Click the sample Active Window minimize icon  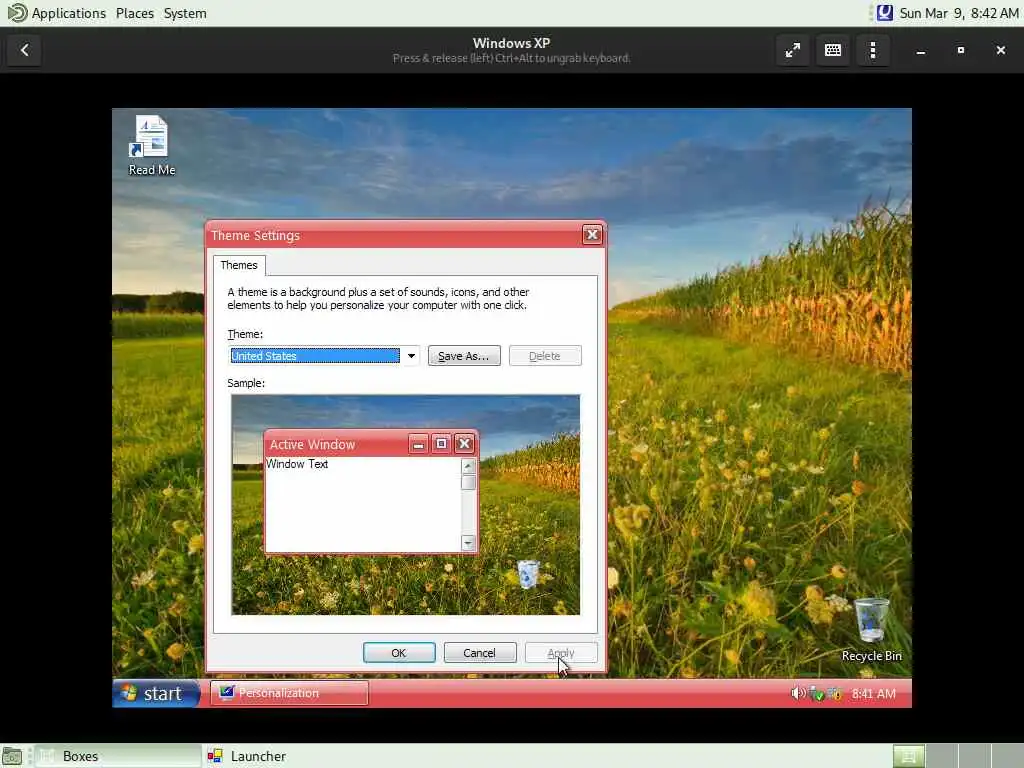(418, 444)
